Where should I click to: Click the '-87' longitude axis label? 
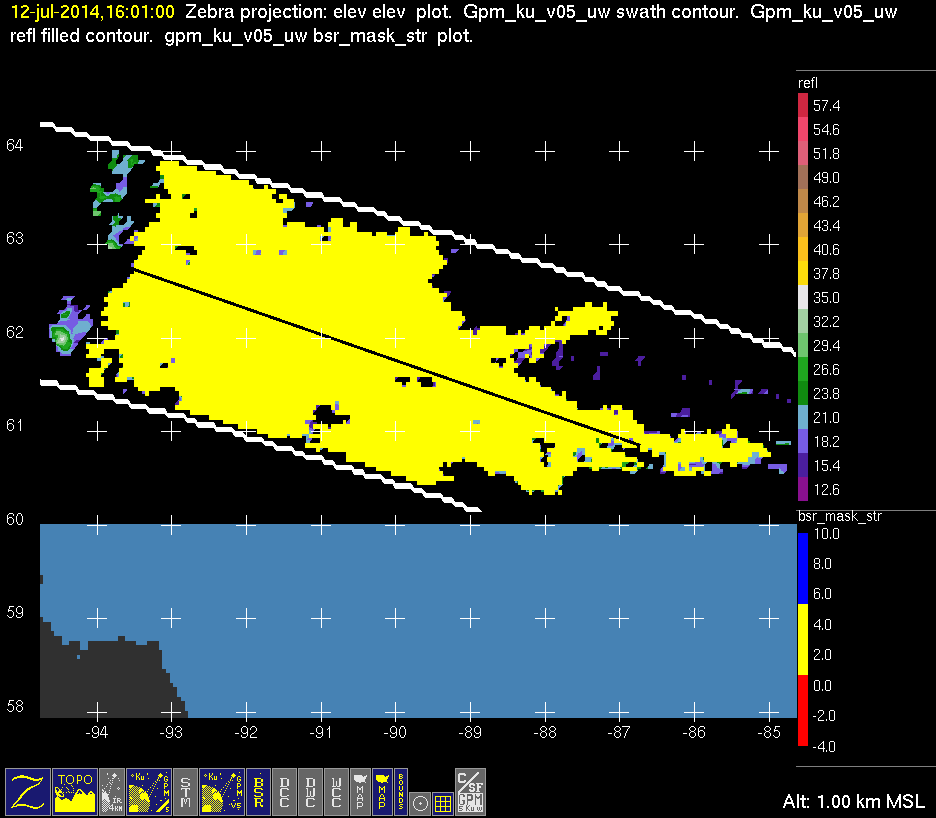point(619,732)
